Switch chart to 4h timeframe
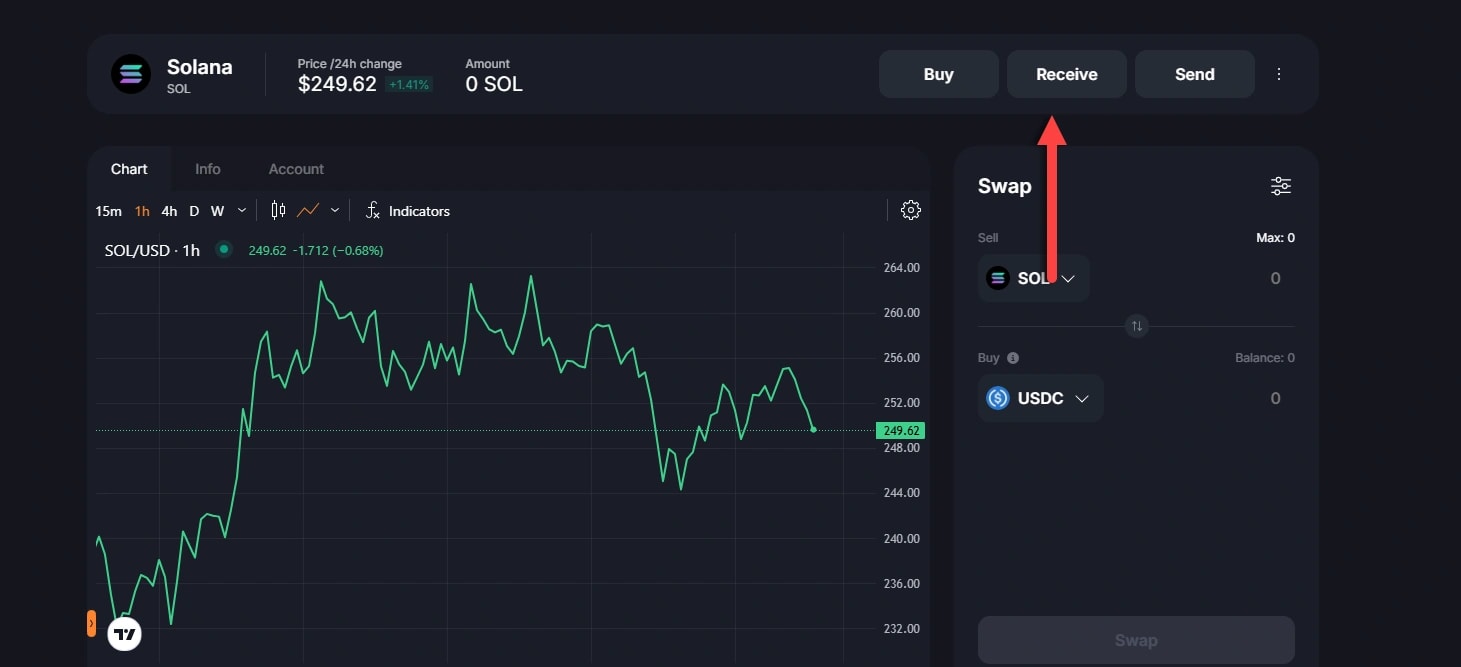Screen dimensions: 1461x667 169,211
